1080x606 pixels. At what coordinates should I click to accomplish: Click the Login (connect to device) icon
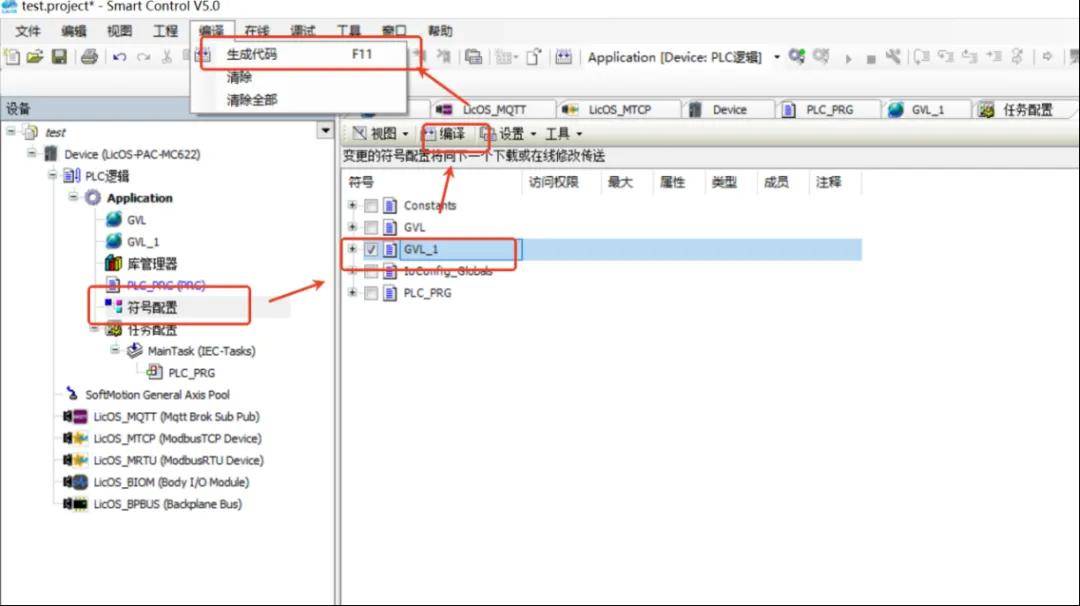coord(796,57)
